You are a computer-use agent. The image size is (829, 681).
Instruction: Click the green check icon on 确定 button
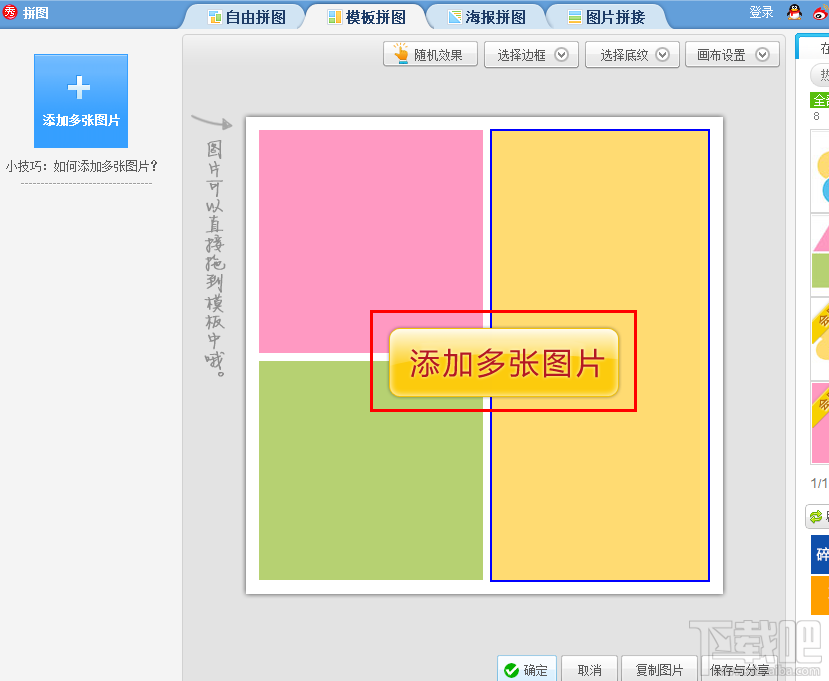pos(512,669)
